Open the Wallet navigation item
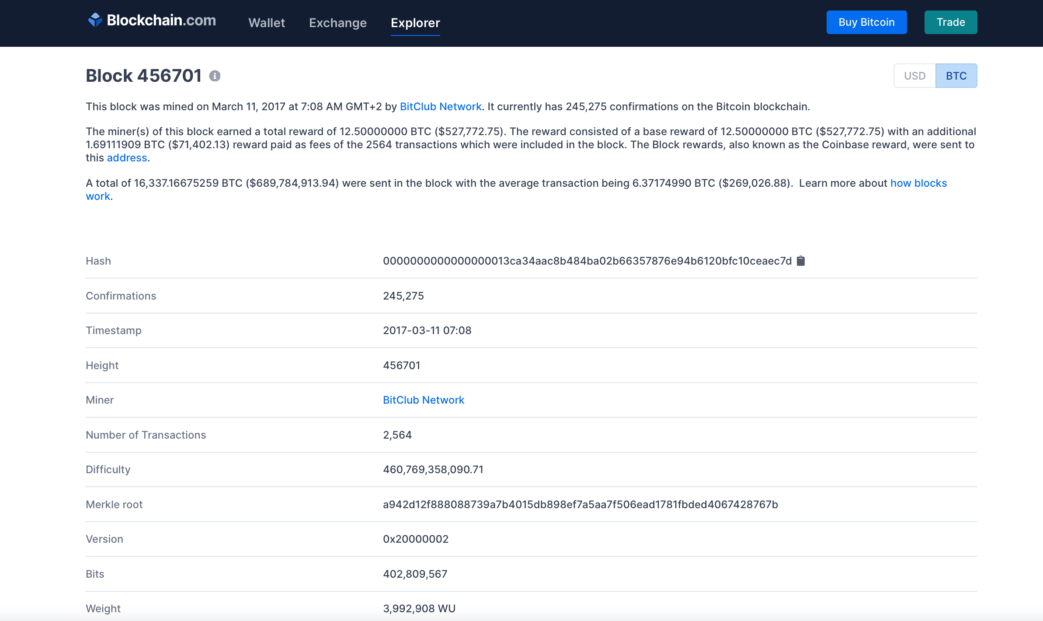This screenshot has height=621, width=1043. point(266,23)
